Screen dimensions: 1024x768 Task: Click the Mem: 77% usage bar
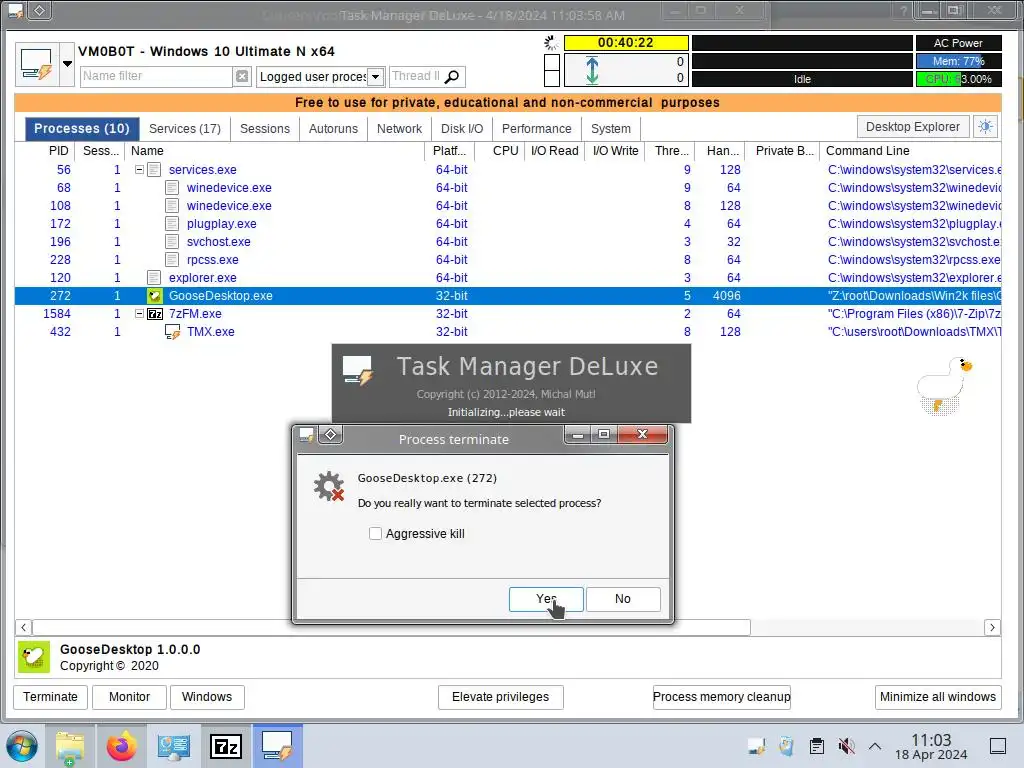959,61
